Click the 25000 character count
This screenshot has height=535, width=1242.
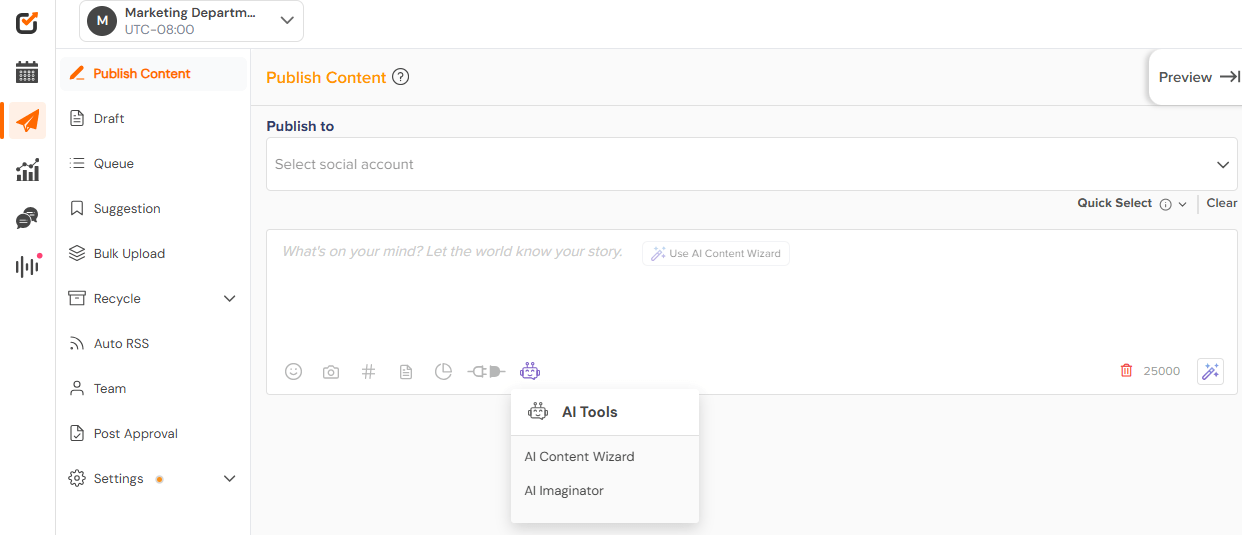pyautogui.click(x=1162, y=371)
